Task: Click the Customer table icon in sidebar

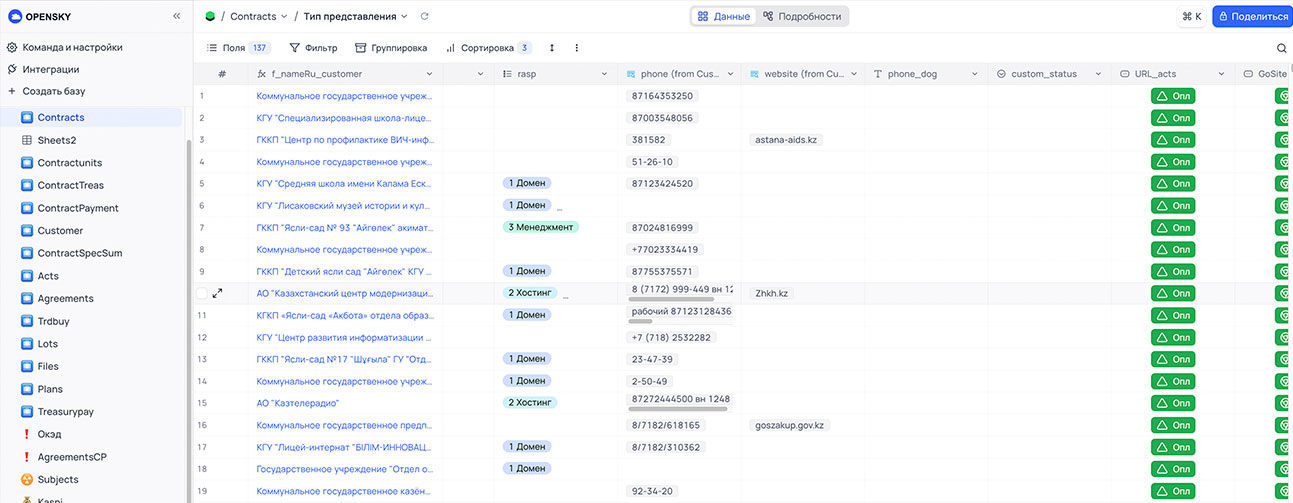Action: 27,231
